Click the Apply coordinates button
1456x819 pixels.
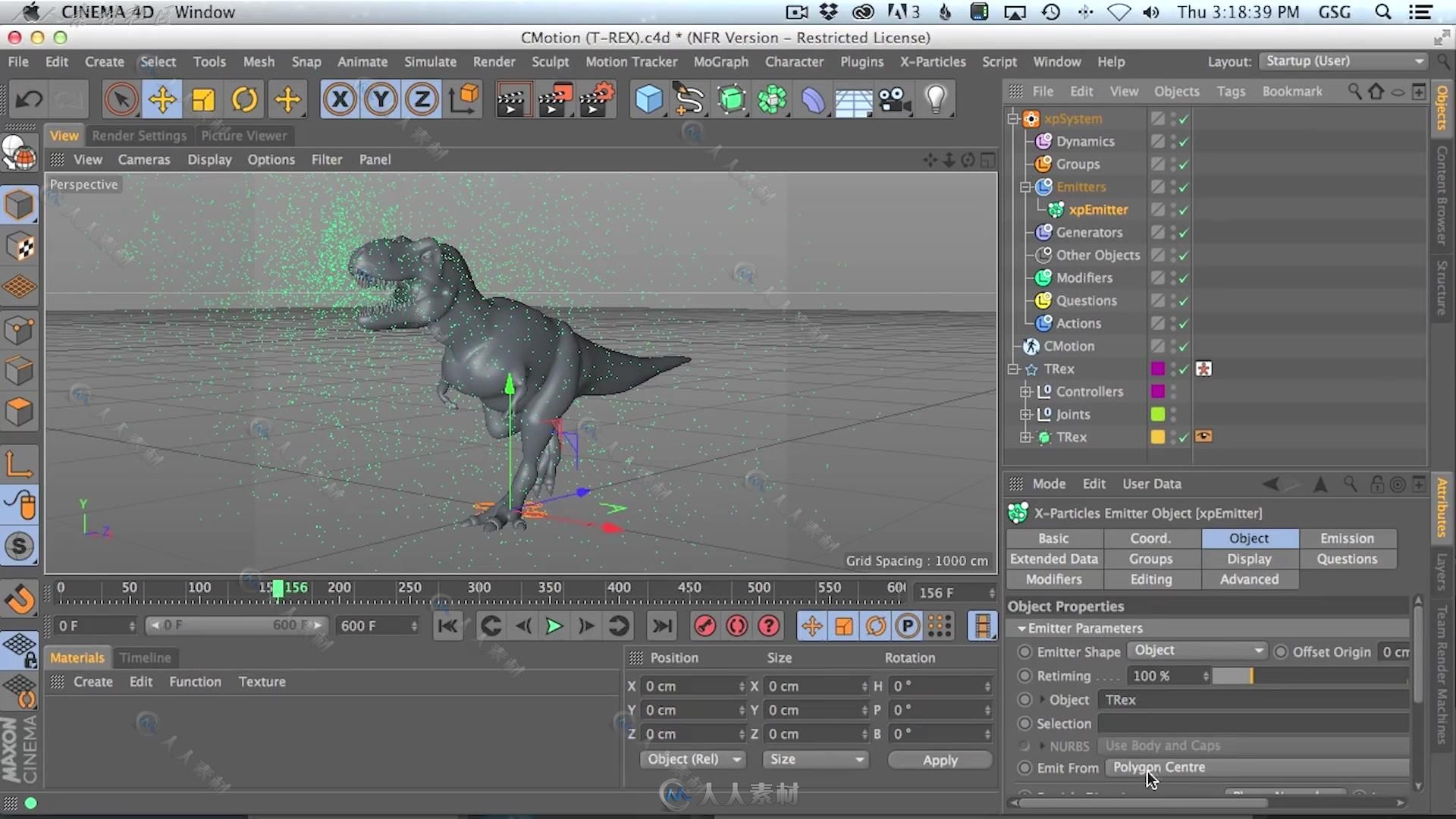pyautogui.click(x=940, y=760)
